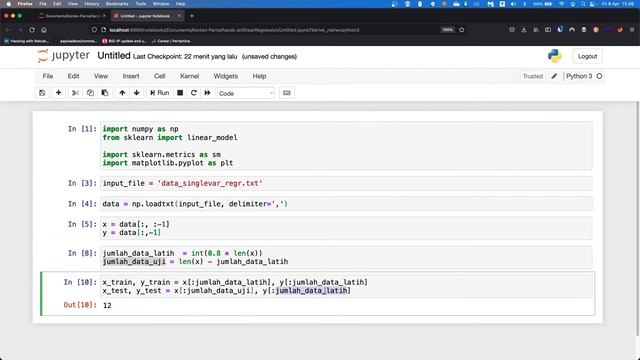Open the Widgets menu in Jupyter
This screenshot has width=640, height=360.
pos(225,76)
